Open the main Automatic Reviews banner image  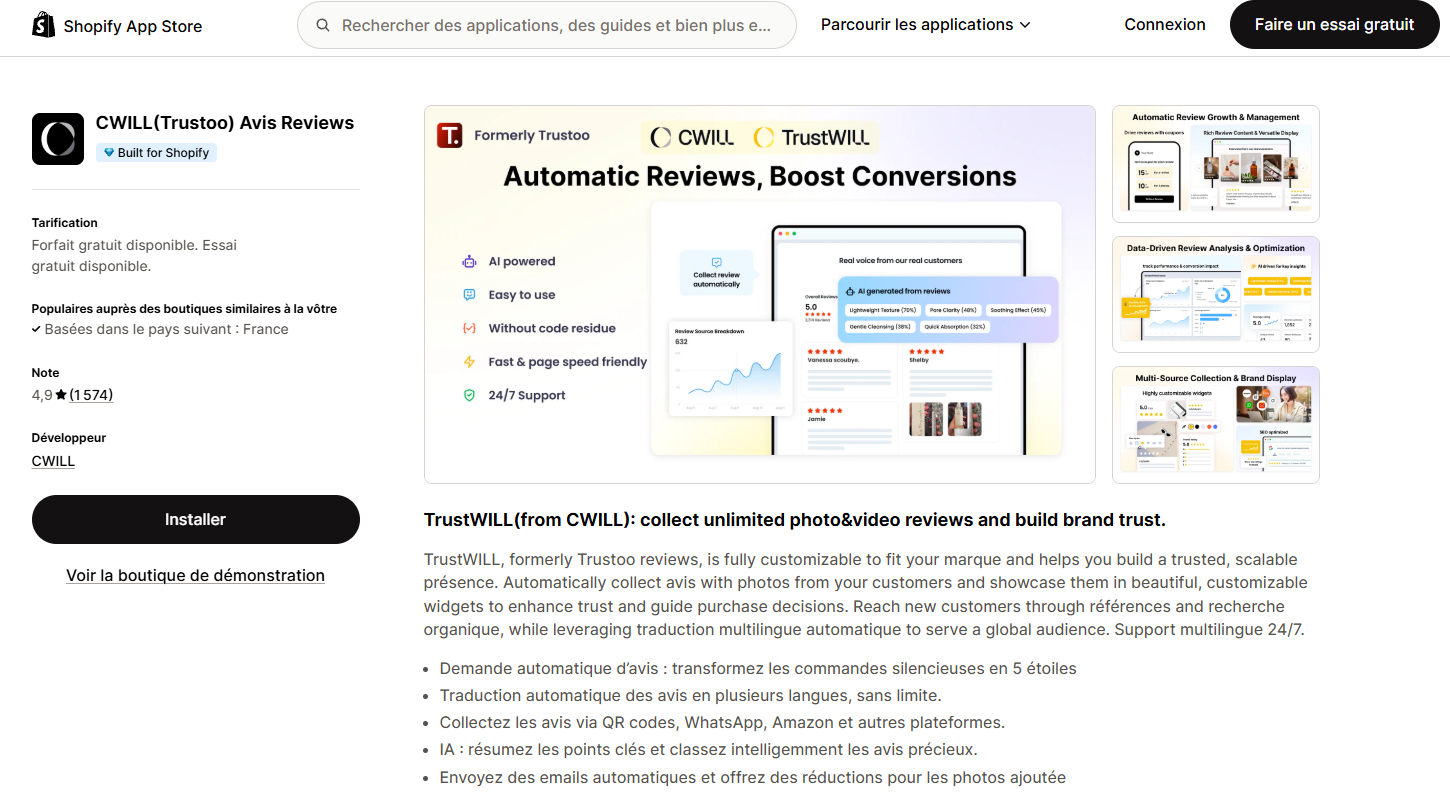[760, 294]
